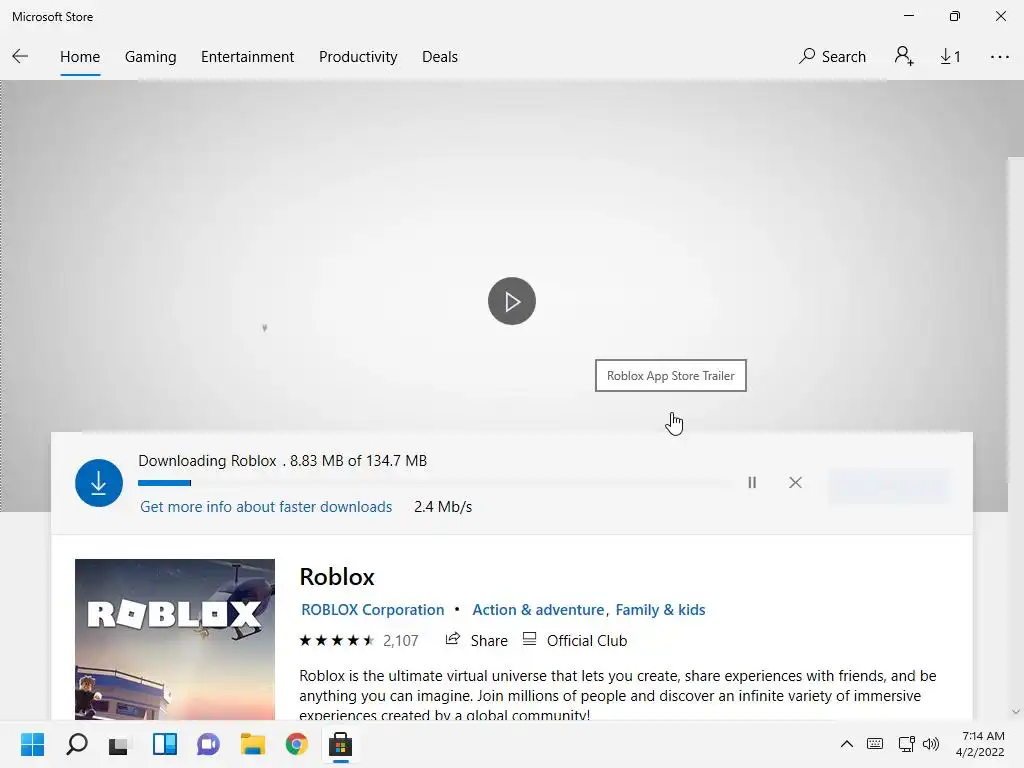The image size is (1024, 768).
Task: Open Widgets from the taskbar
Action: click(165, 744)
